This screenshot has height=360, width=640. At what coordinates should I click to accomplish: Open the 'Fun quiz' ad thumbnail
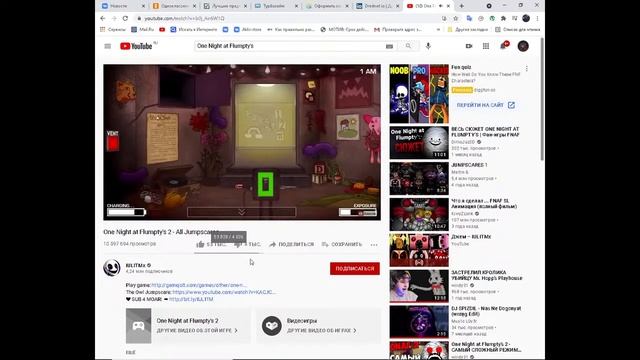[419, 93]
